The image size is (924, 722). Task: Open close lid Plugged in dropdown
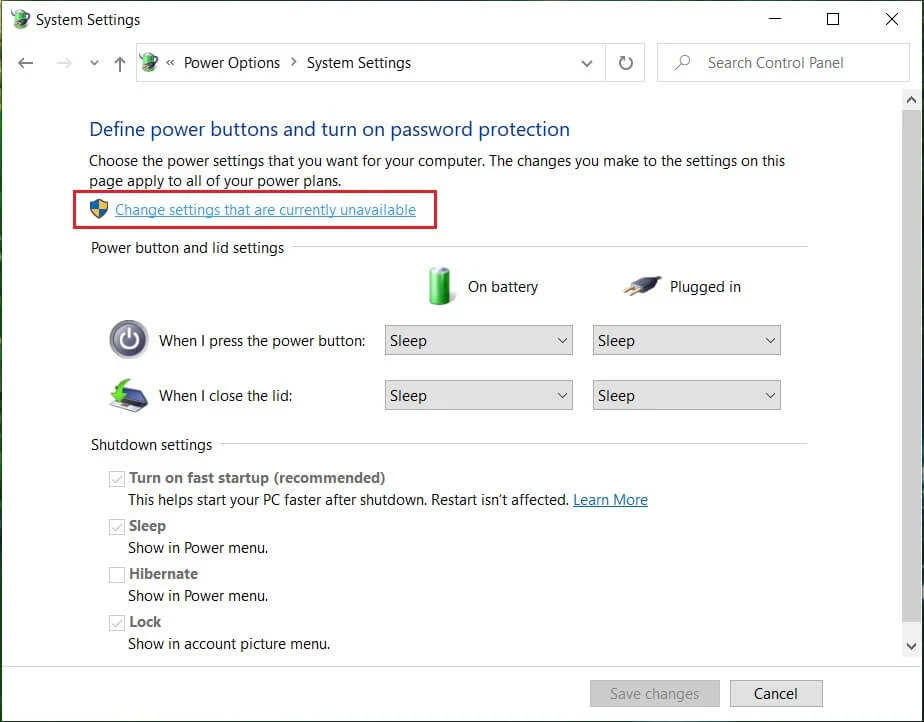686,396
